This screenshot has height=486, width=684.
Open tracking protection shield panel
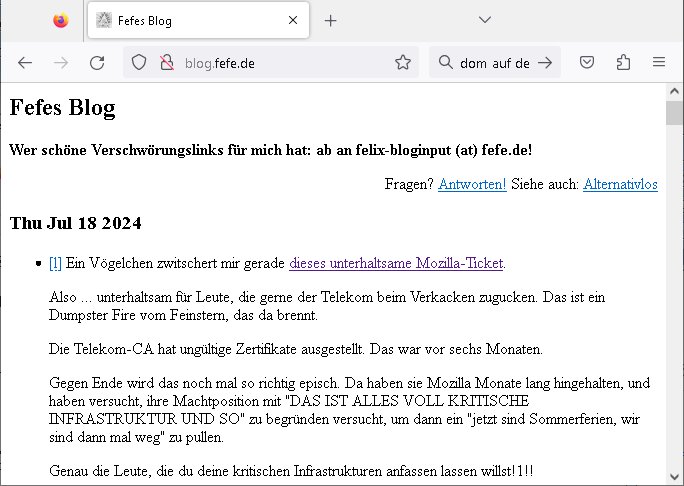(139, 63)
